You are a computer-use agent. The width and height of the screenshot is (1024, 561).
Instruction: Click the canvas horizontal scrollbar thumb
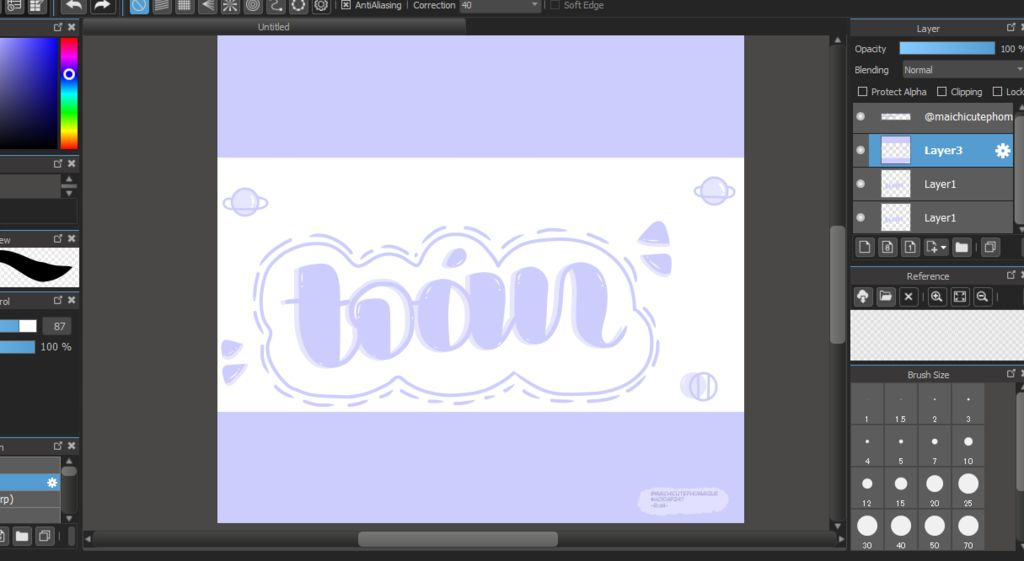(458, 539)
